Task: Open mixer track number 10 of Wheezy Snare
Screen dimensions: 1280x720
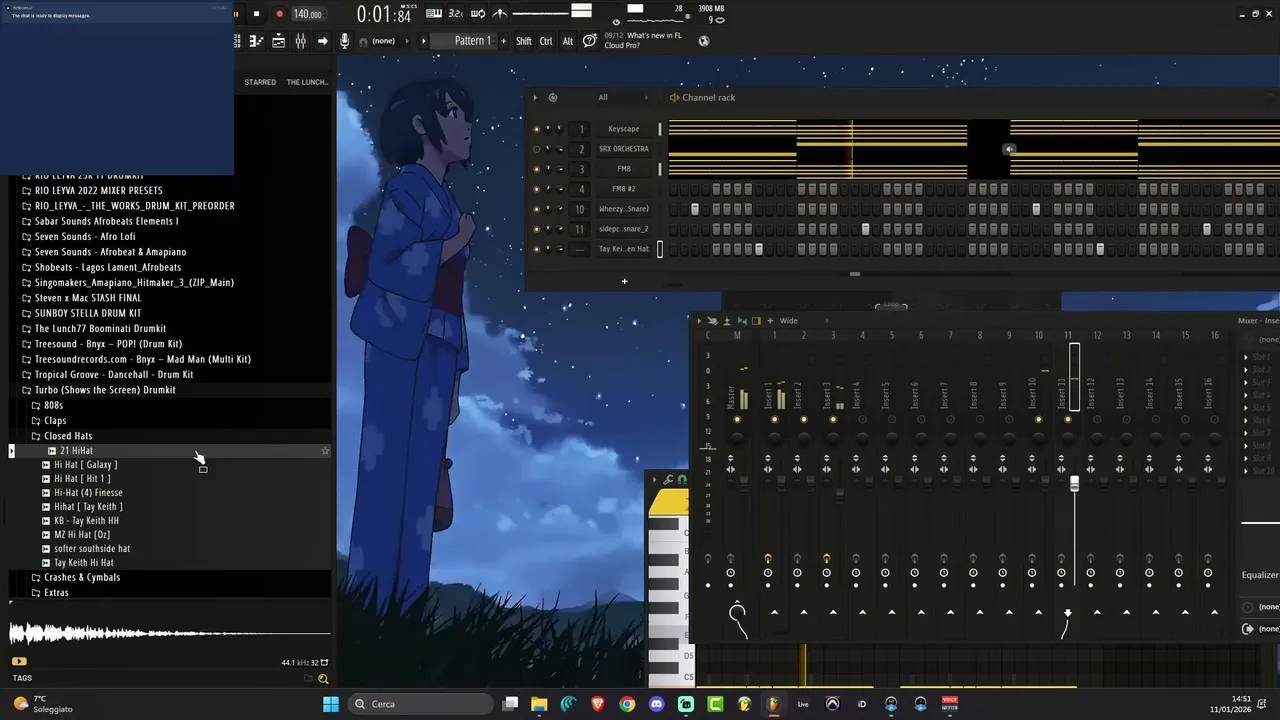Action: (580, 209)
